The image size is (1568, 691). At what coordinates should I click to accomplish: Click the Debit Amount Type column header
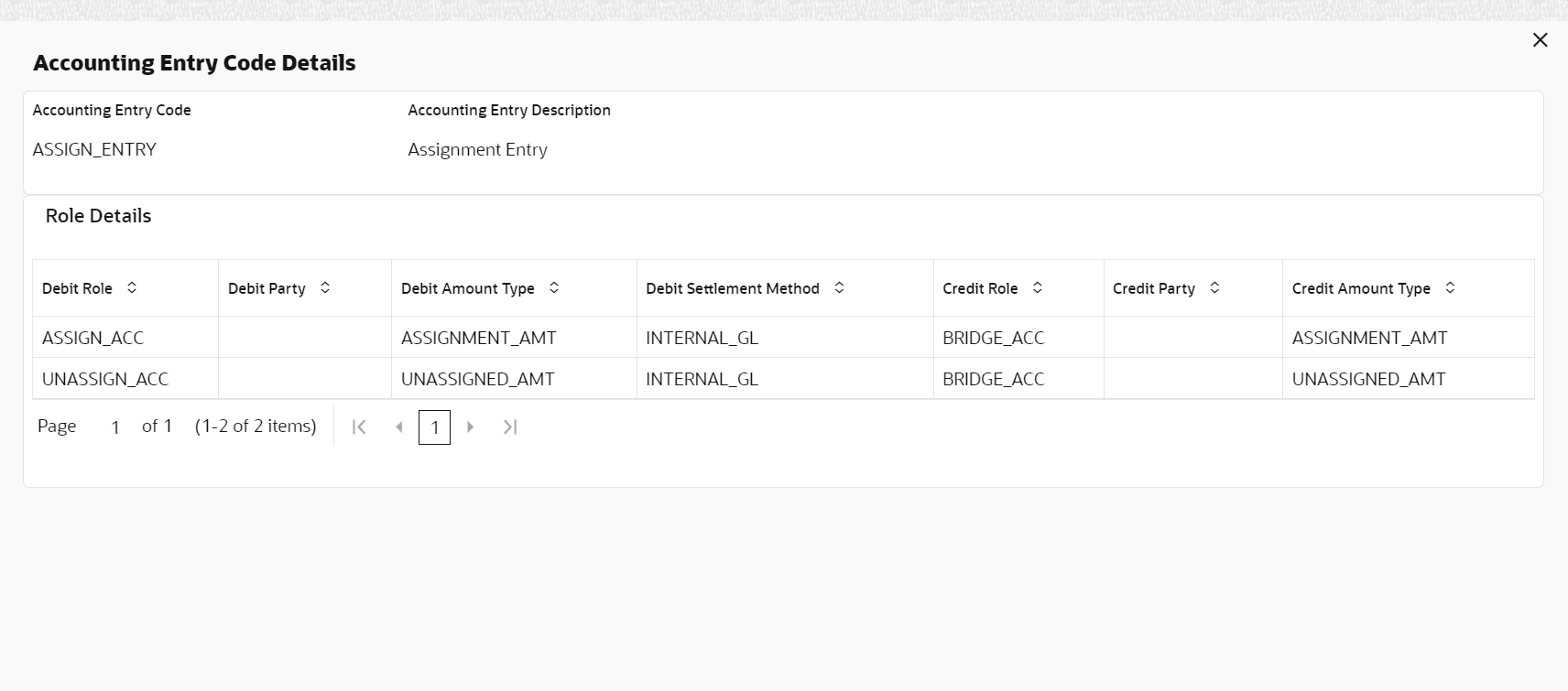(514, 288)
